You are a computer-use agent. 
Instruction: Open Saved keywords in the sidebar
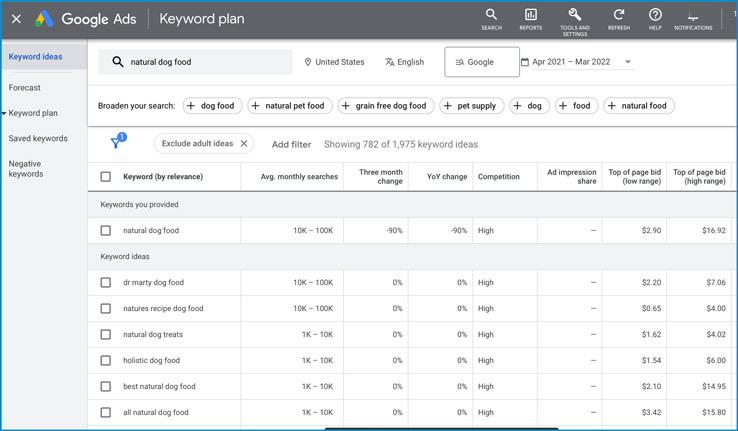click(x=38, y=139)
